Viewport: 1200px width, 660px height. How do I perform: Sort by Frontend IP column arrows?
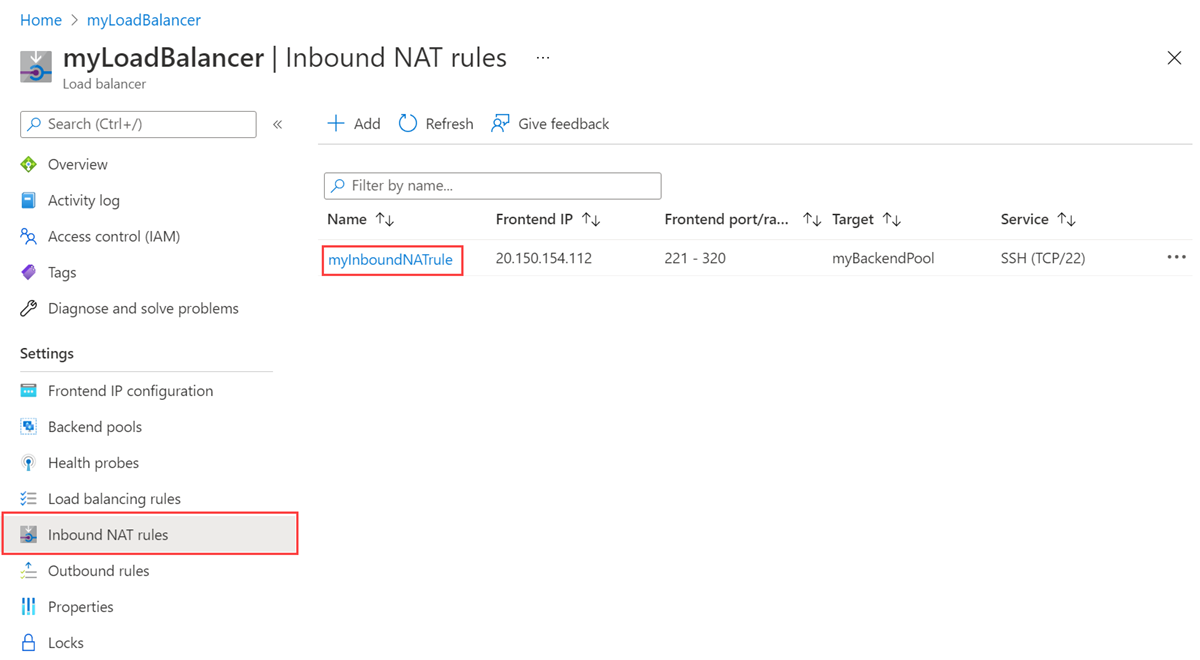591,220
